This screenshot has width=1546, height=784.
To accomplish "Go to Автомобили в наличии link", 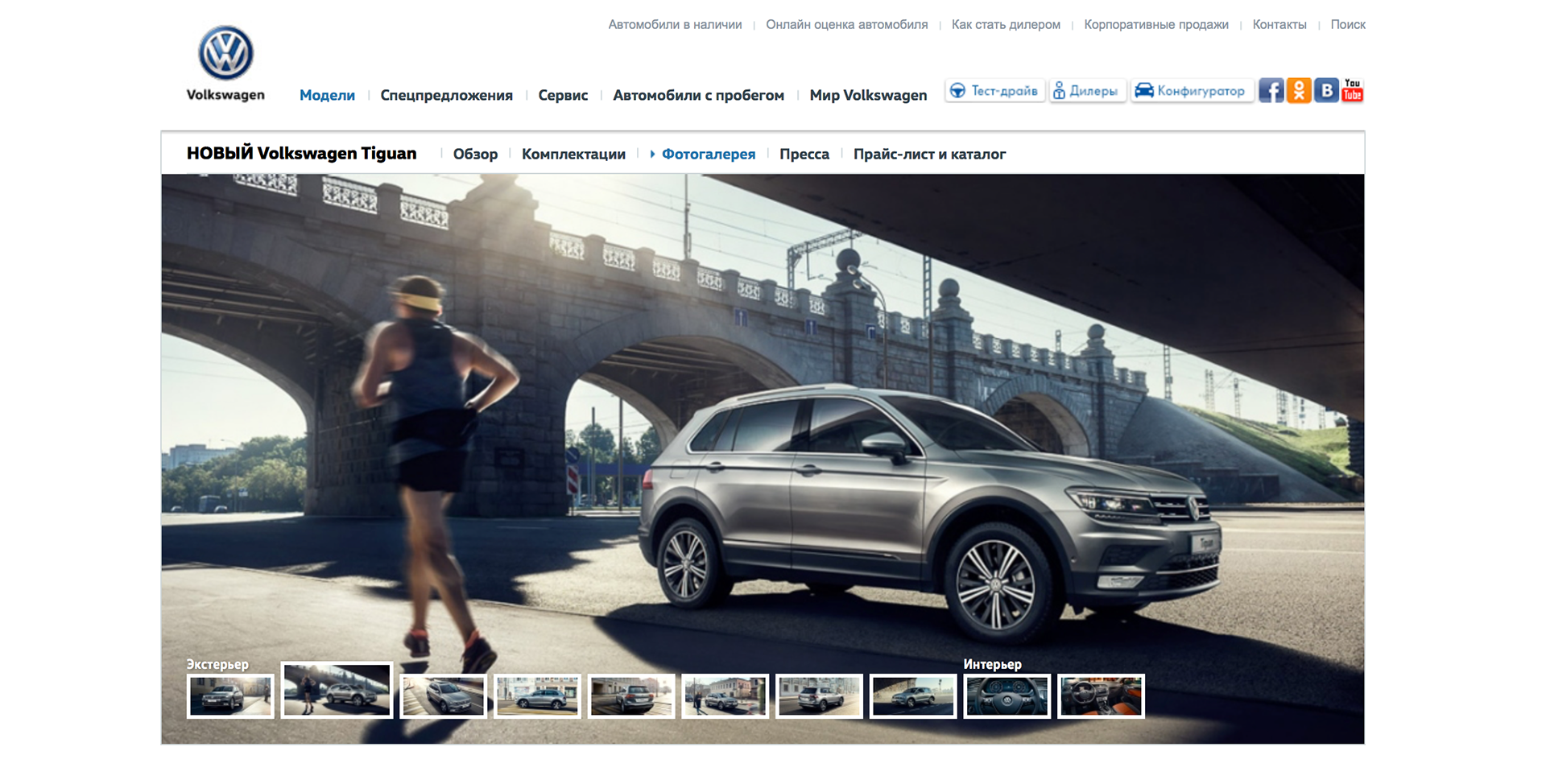I will [675, 25].
